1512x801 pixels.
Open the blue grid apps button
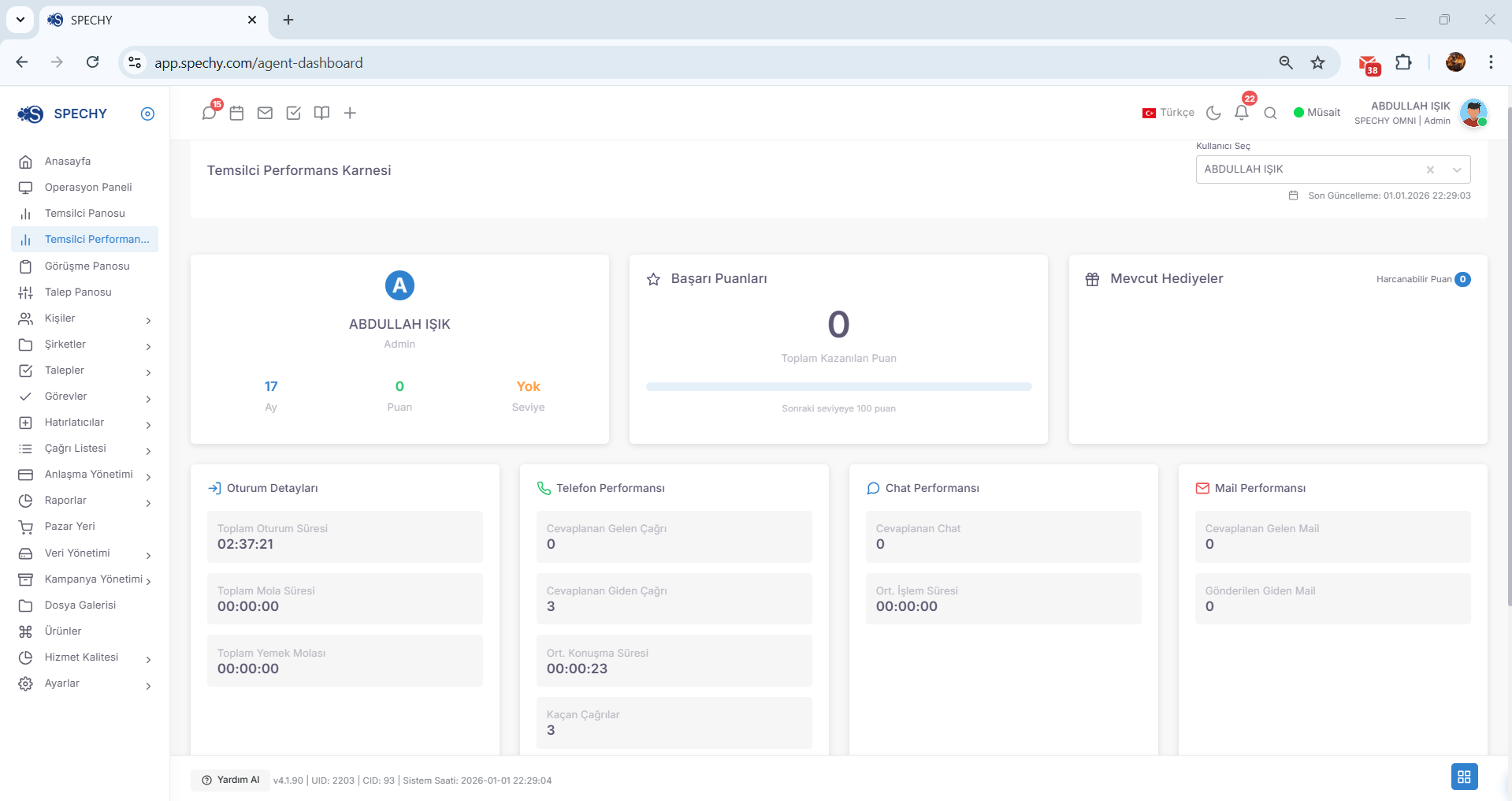click(x=1464, y=777)
